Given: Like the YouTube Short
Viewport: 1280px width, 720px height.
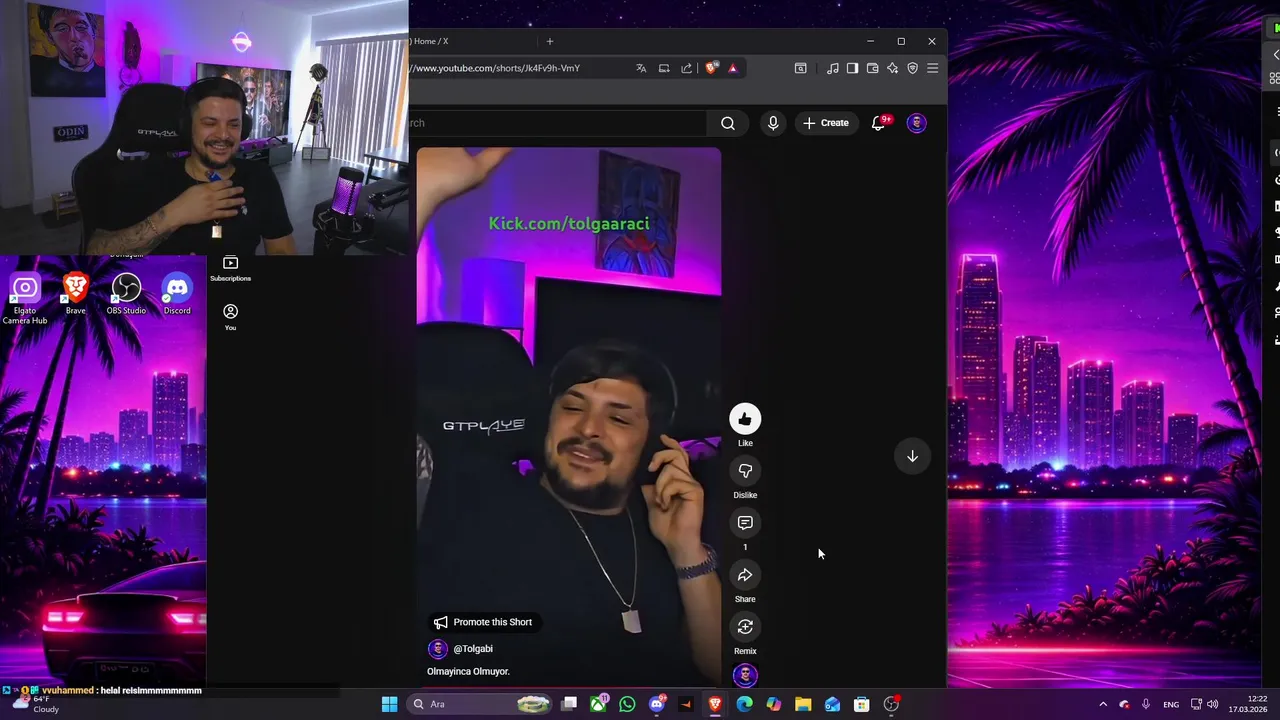Looking at the screenshot, I should click(x=745, y=419).
